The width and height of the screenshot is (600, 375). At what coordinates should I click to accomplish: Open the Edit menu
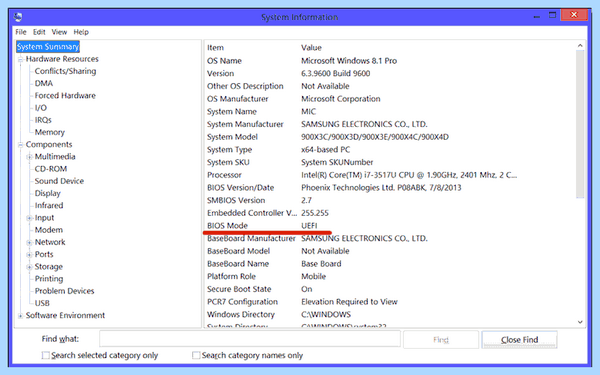tap(39, 32)
